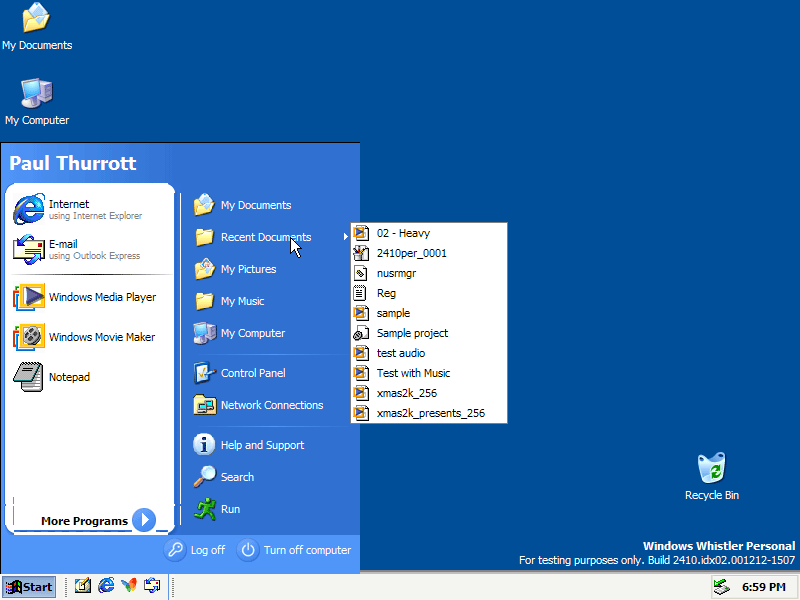800x600 pixels.
Task: Open 'Sample project' recent document
Action: point(412,333)
